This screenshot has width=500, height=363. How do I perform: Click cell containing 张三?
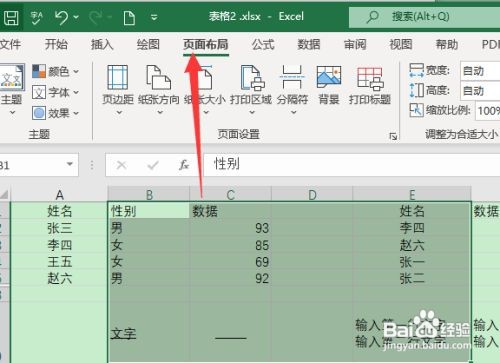[59, 228]
